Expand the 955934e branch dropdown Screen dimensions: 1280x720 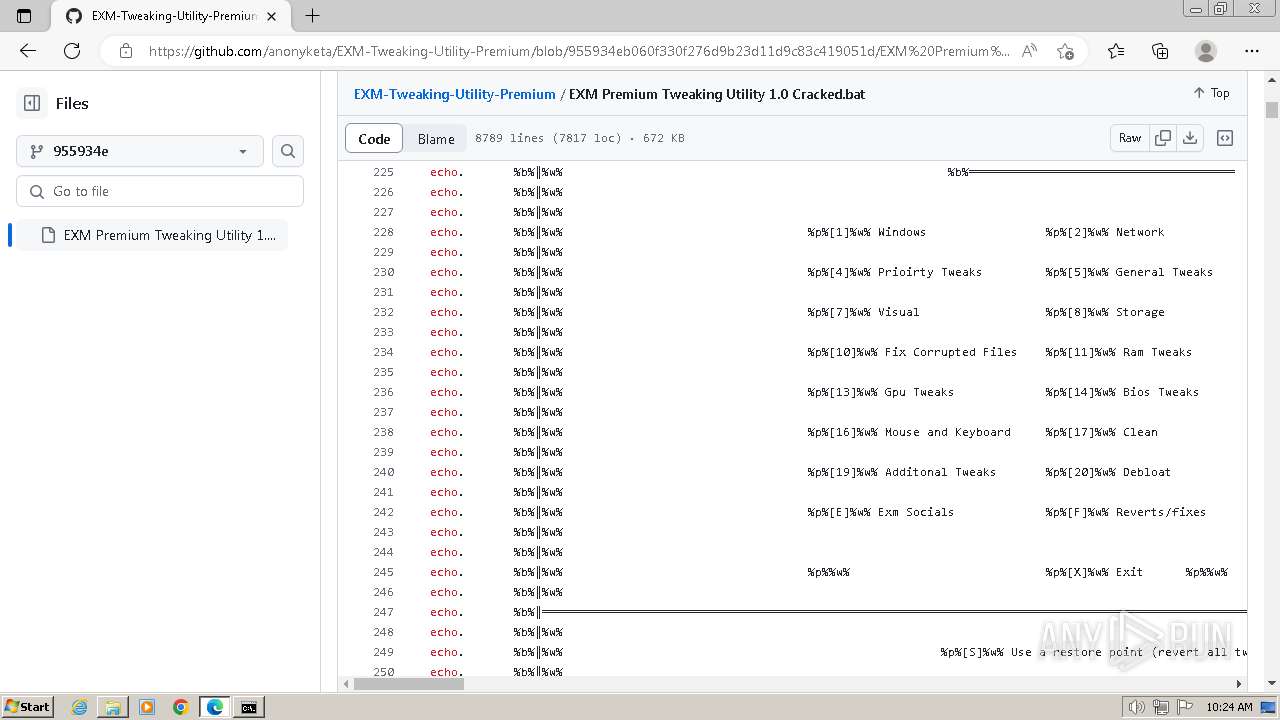pos(140,151)
